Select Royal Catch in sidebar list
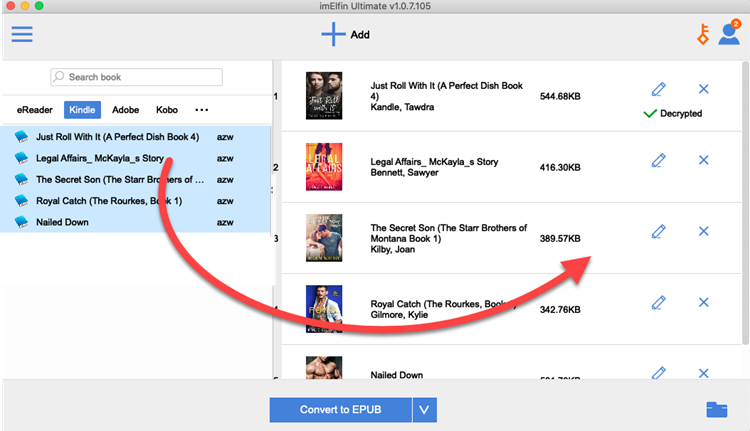This screenshot has width=750, height=431. 135,200
